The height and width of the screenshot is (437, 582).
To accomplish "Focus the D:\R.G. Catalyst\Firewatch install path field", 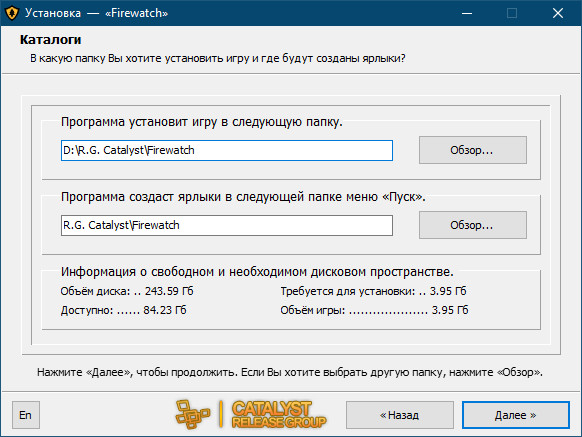I will tap(227, 150).
